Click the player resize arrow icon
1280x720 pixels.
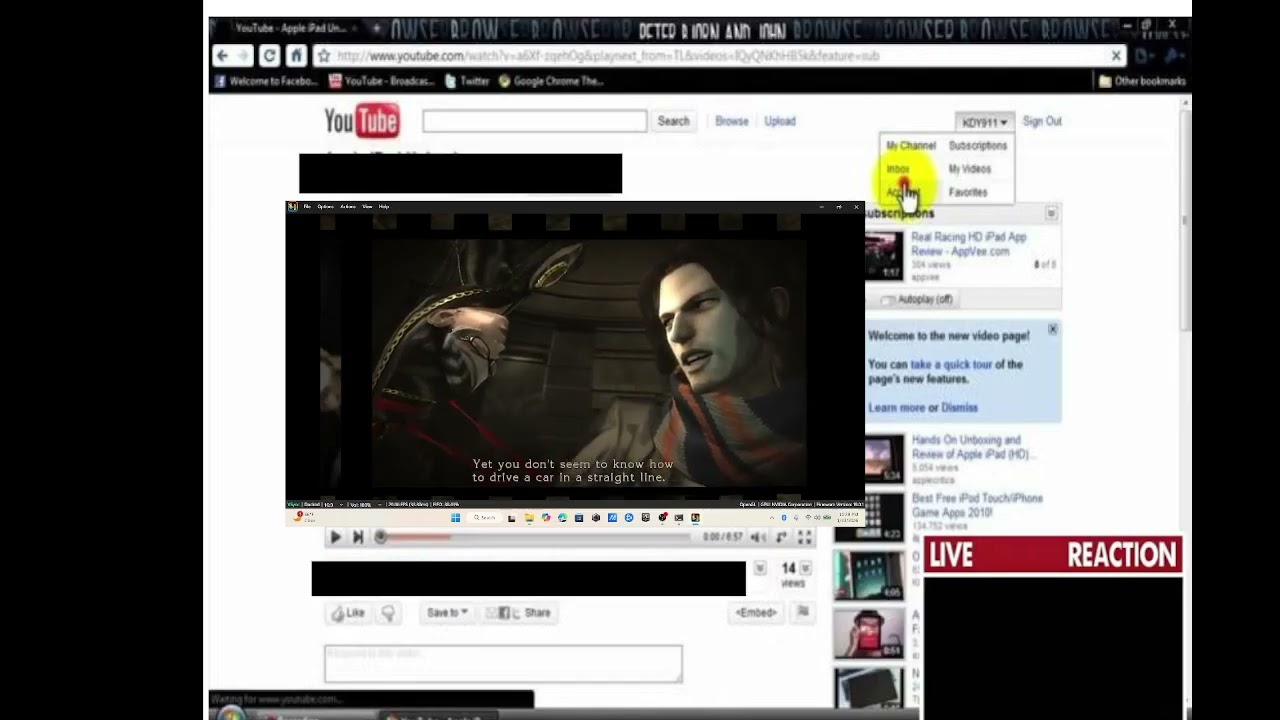(x=781, y=537)
